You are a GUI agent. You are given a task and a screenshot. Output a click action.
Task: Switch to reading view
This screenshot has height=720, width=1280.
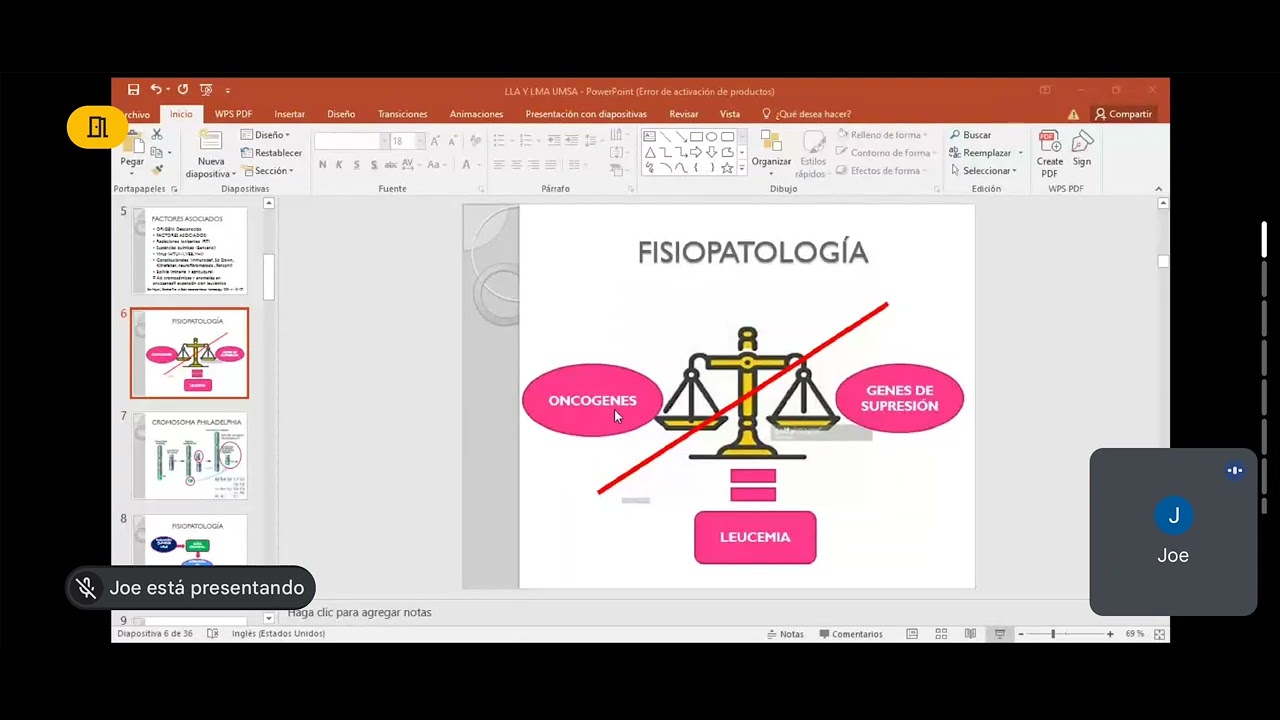click(x=970, y=634)
